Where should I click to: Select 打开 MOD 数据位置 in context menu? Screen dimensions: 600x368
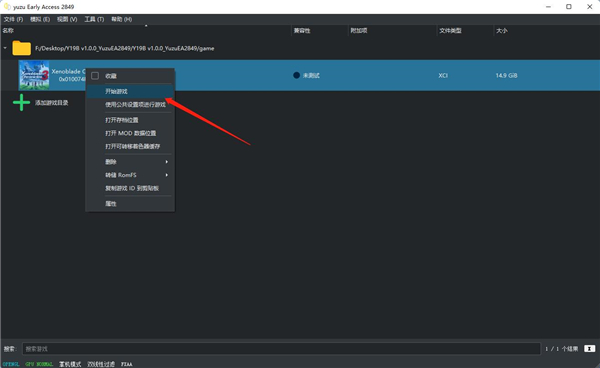pyautogui.click(x=130, y=133)
